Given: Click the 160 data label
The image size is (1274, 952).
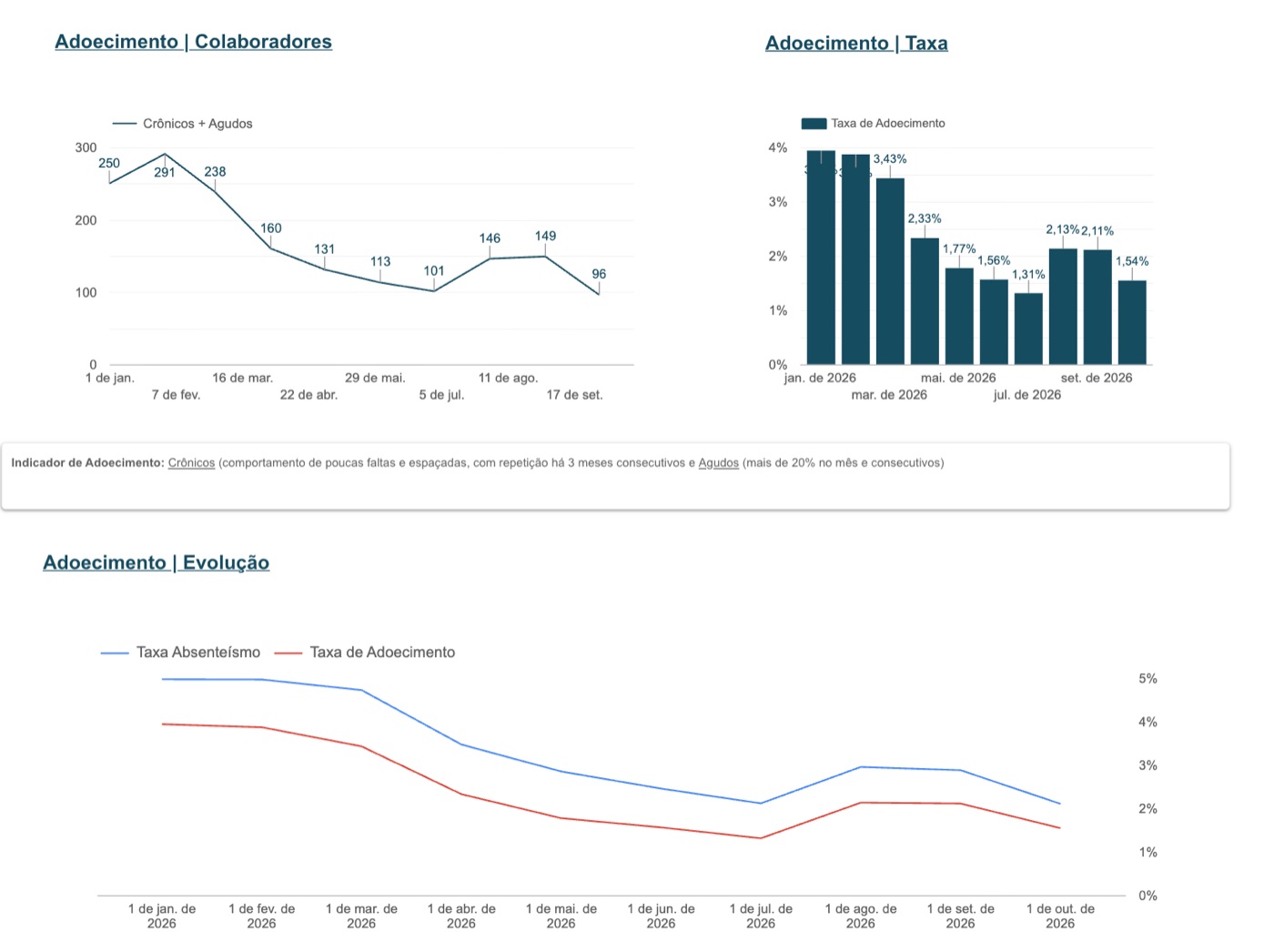Looking at the screenshot, I should [271, 228].
